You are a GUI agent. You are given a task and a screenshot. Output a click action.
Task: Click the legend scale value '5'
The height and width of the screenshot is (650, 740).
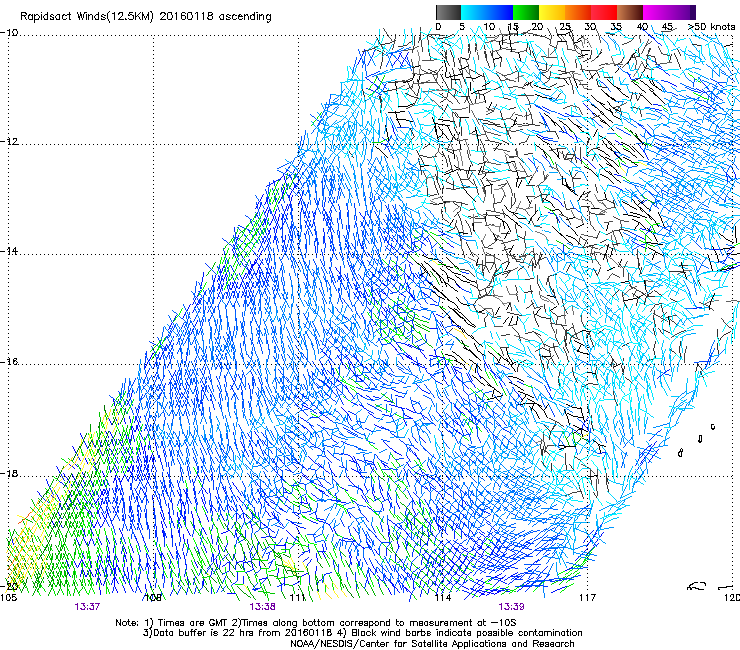pyautogui.click(x=462, y=27)
